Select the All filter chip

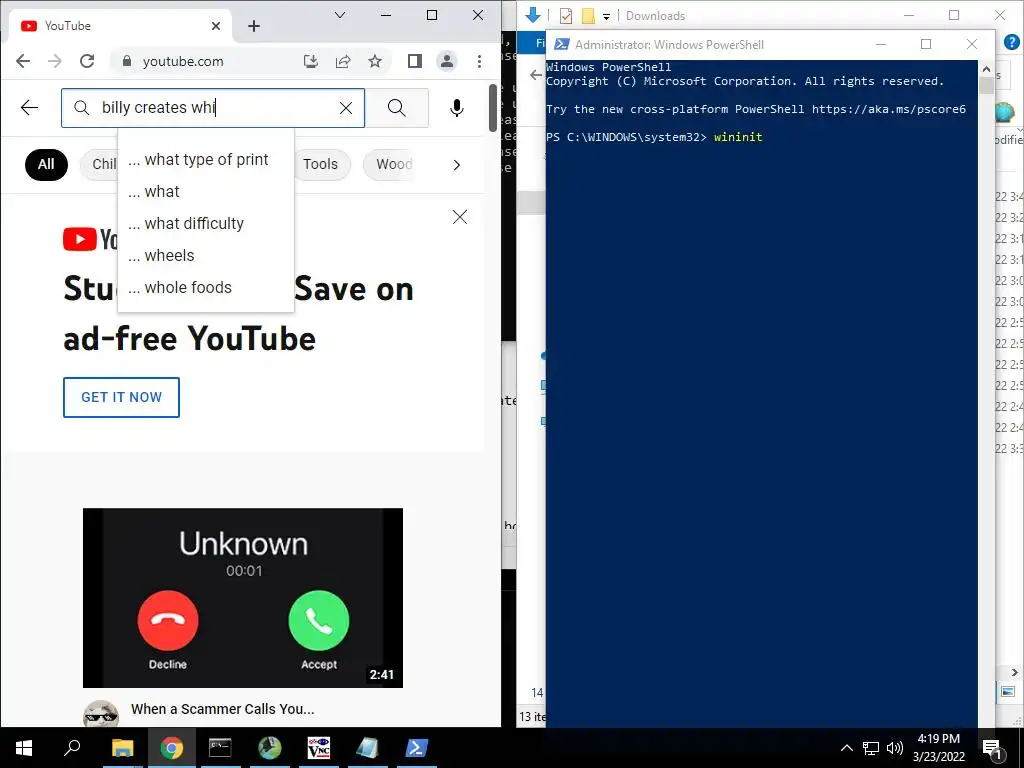tap(46, 165)
